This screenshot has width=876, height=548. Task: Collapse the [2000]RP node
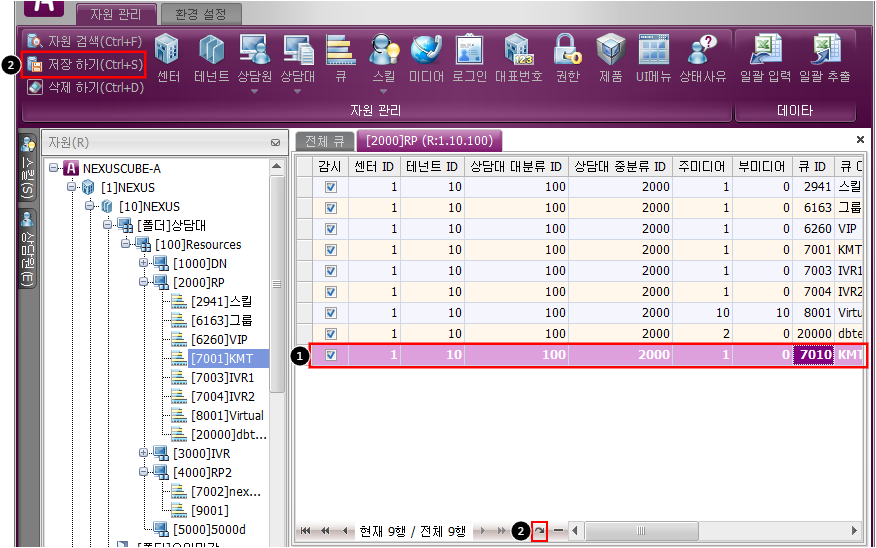[144, 282]
